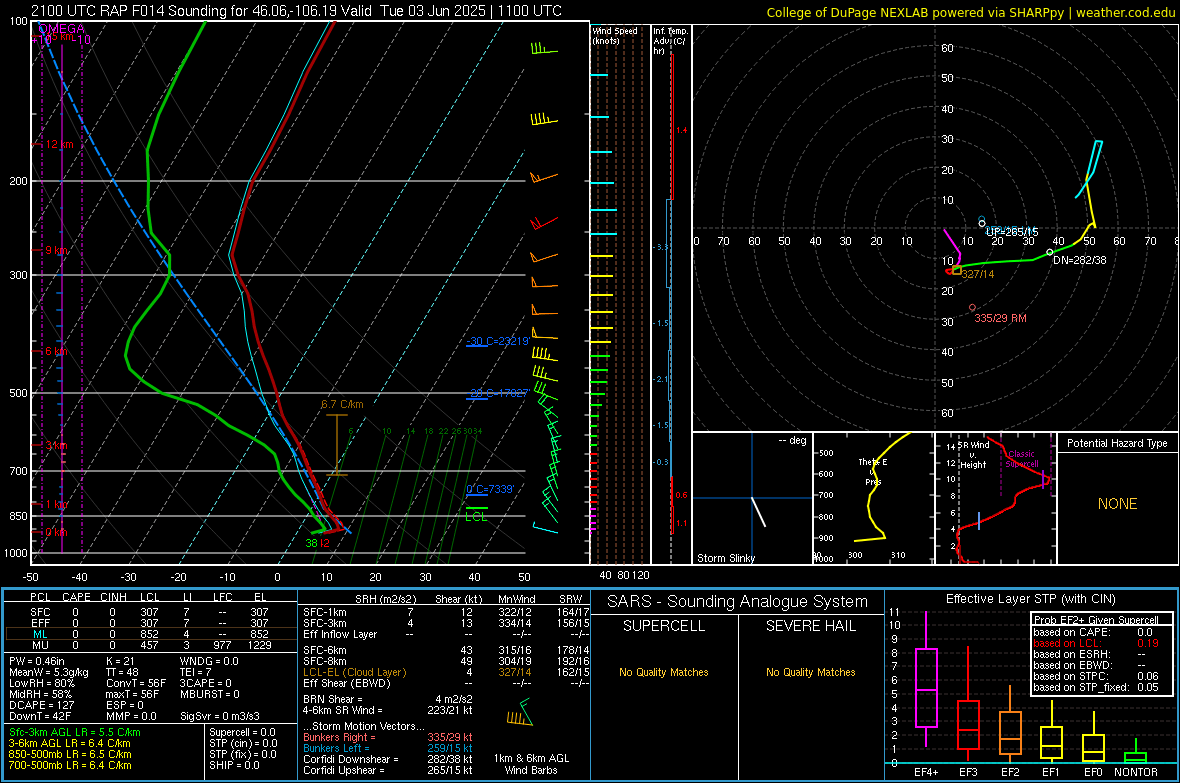Select the MU parcel row
1180x783 pixels.
[150, 645]
